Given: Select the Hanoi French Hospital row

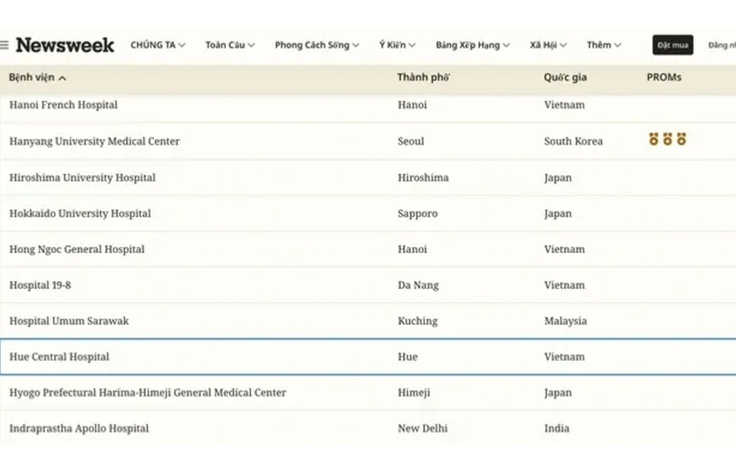Looking at the screenshot, I should (368, 105).
